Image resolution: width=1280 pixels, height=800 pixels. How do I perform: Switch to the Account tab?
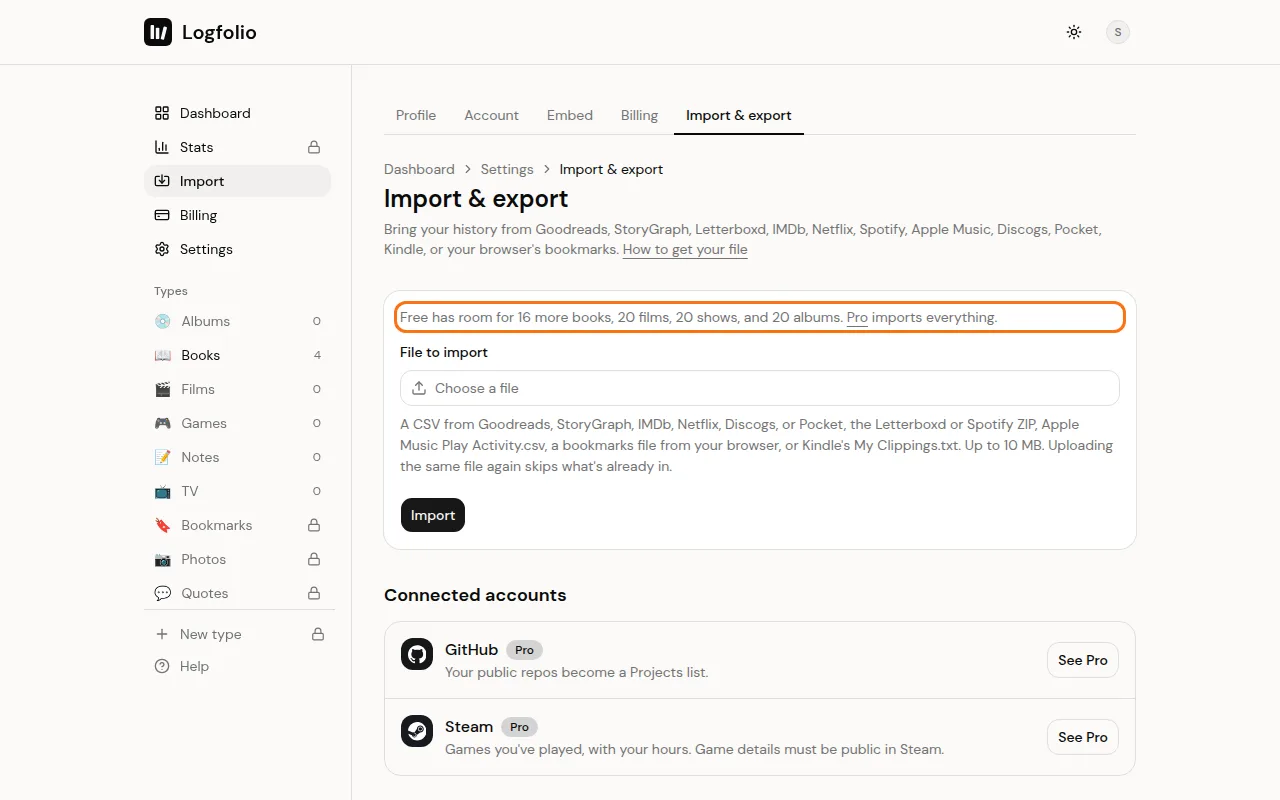(x=491, y=115)
